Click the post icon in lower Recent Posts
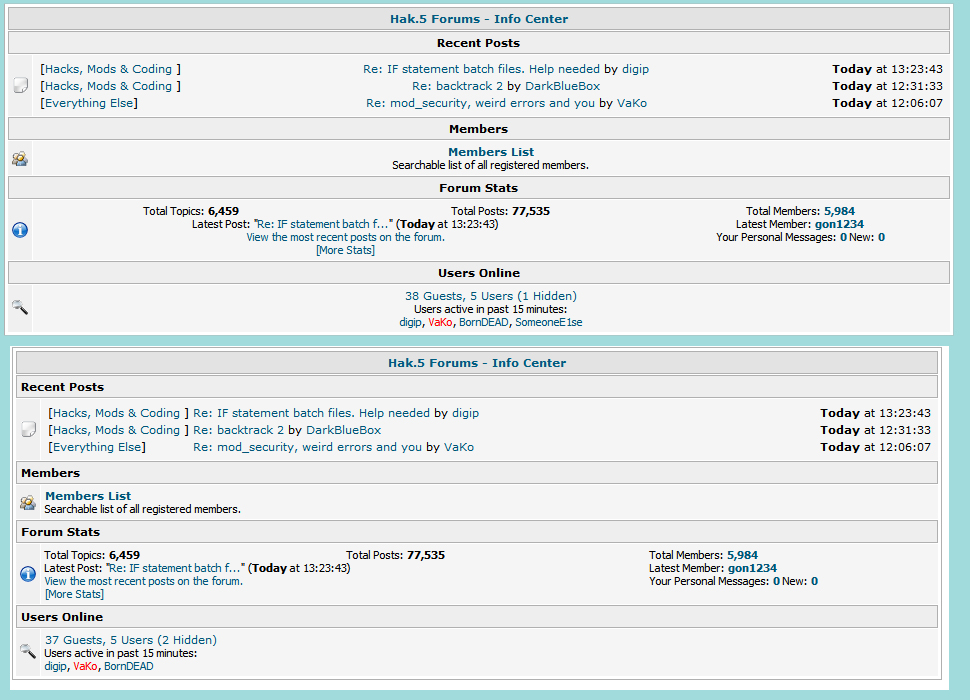The width and height of the screenshot is (970, 700). point(28,429)
